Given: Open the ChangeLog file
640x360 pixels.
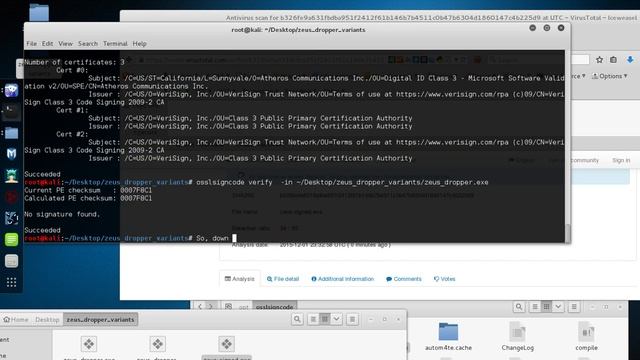Looking at the screenshot, I should (518, 337).
